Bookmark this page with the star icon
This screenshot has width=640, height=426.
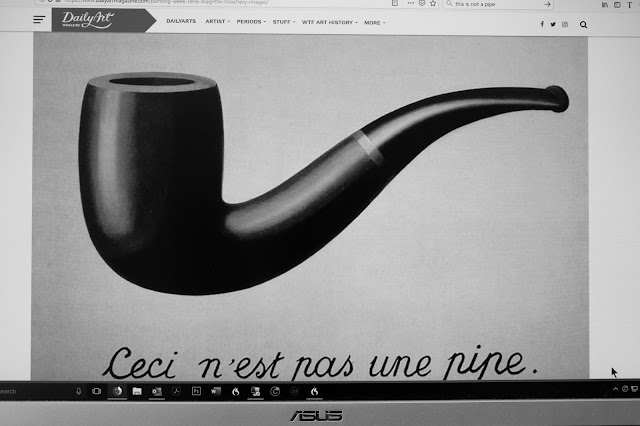[433, 3]
